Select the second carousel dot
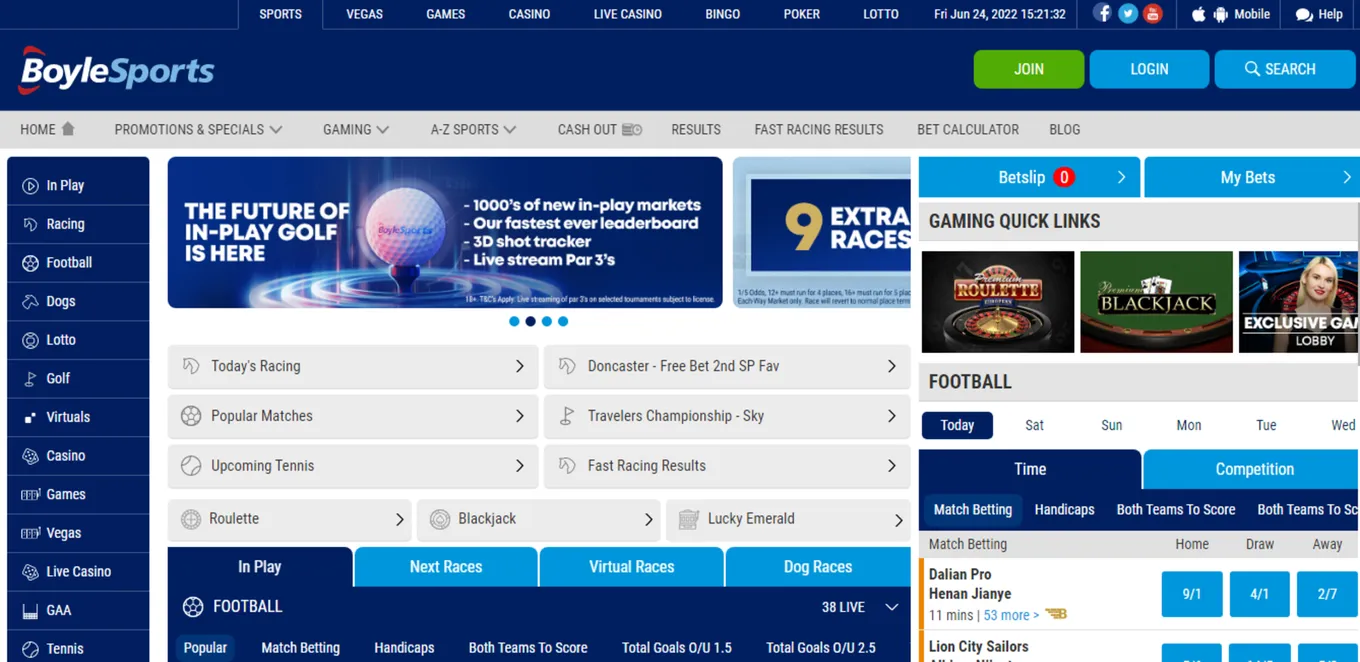Image resolution: width=1360 pixels, height=662 pixels. pyautogui.click(x=530, y=321)
